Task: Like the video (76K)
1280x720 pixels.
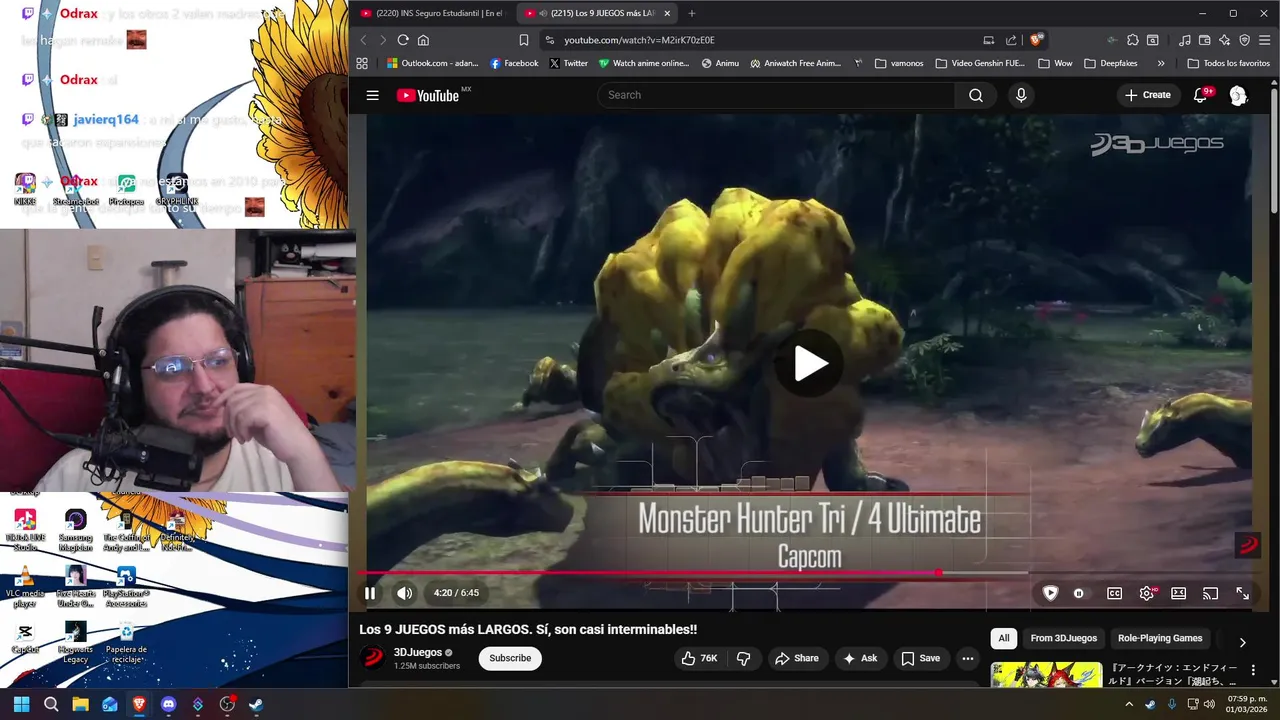Action: (700, 658)
